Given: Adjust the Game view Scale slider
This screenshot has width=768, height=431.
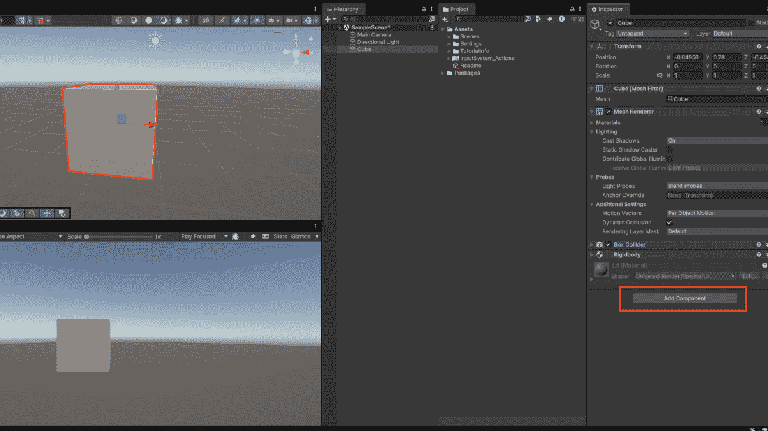Looking at the screenshot, I should [x=120, y=237].
